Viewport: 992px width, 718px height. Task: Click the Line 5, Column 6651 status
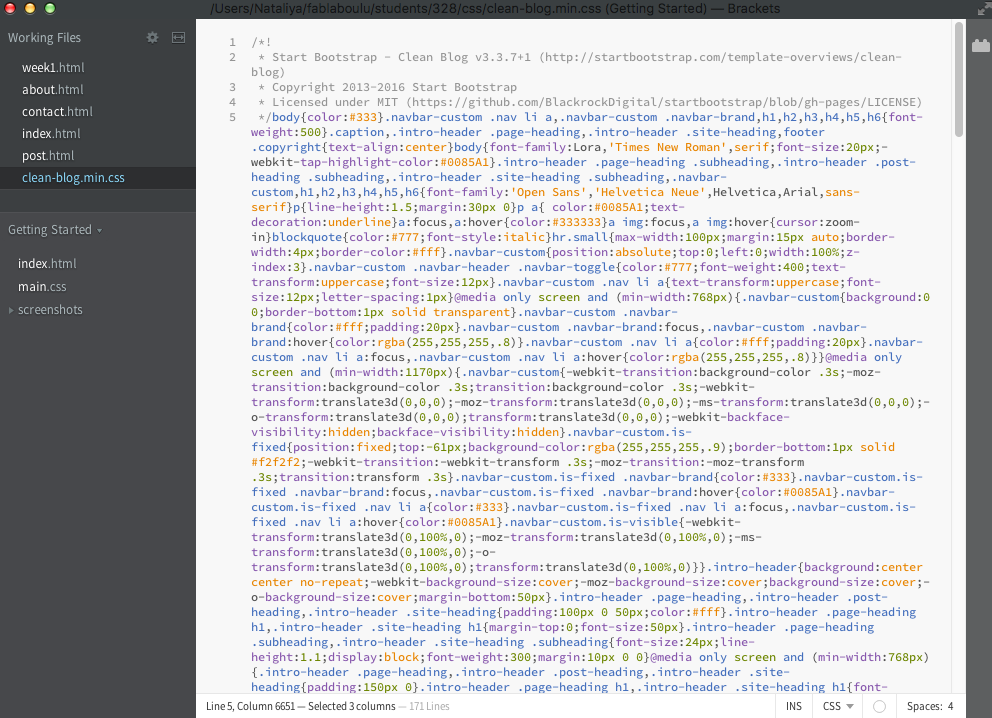click(251, 707)
